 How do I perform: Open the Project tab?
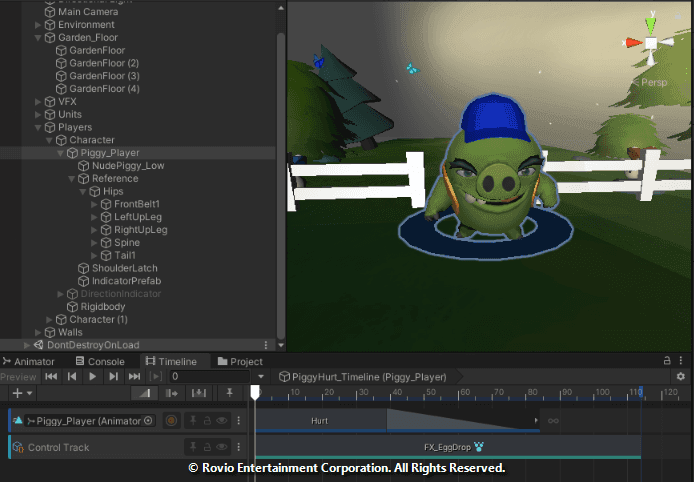pos(240,361)
